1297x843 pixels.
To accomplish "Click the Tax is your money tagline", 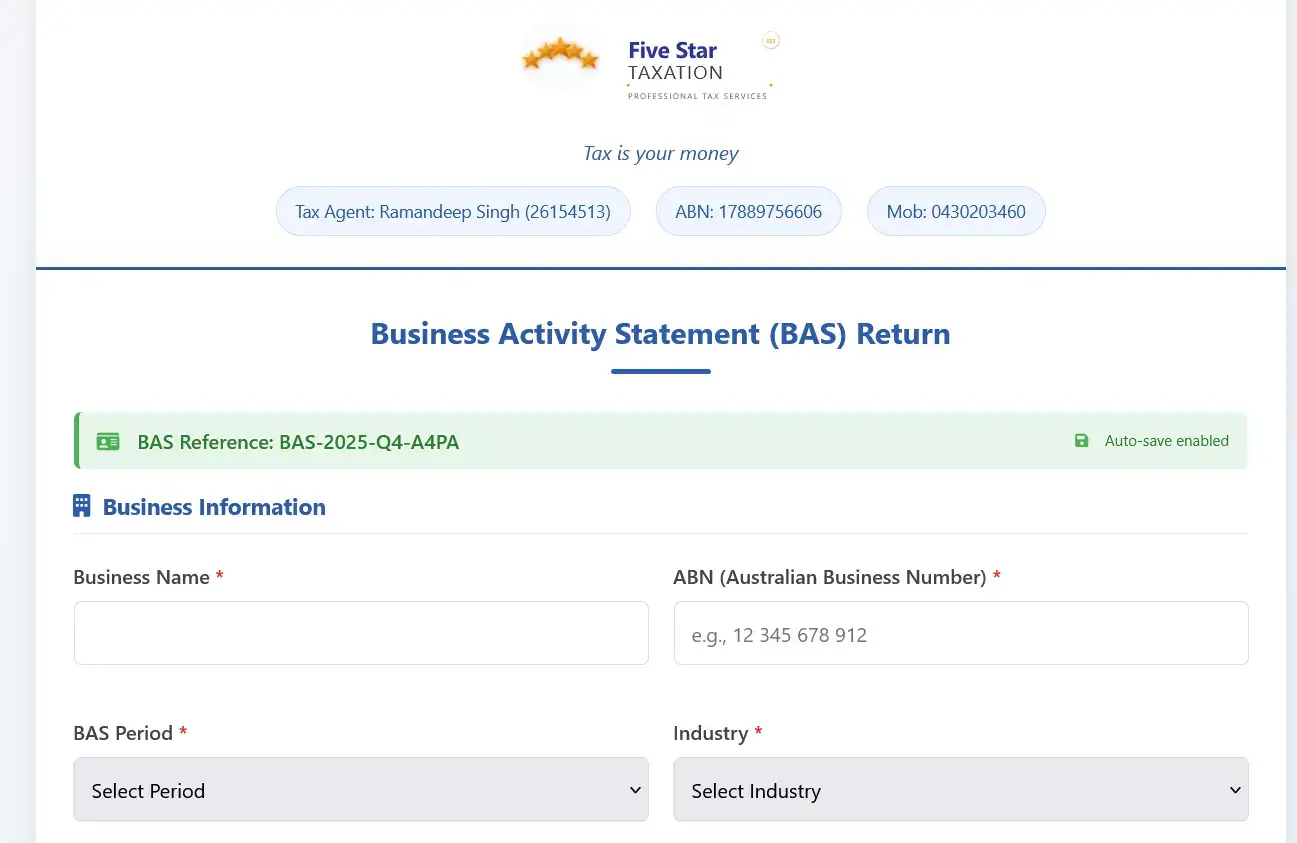I will click(661, 153).
